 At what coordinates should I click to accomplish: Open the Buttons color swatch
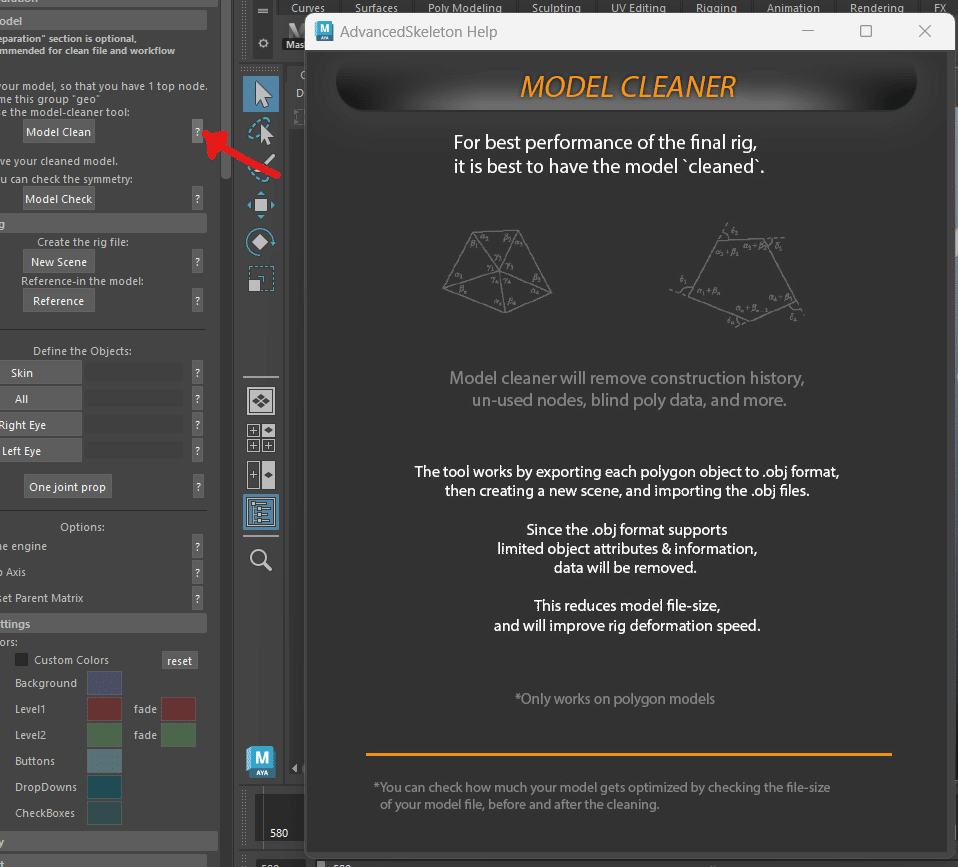[104, 761]
